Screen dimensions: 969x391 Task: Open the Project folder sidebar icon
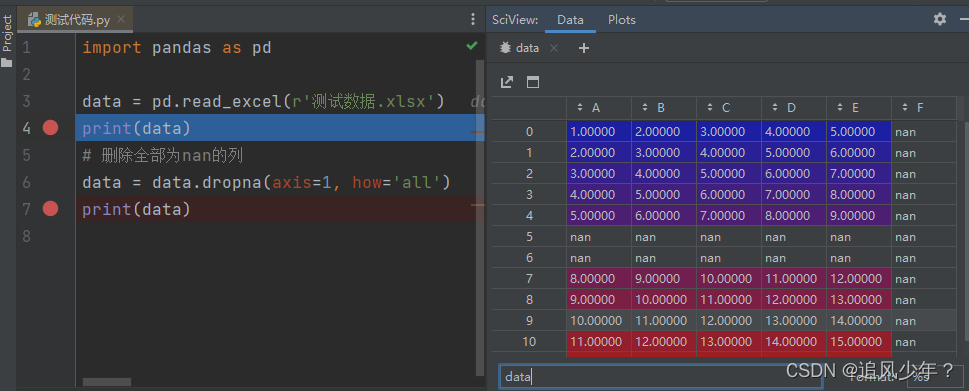tap(7, 62)
